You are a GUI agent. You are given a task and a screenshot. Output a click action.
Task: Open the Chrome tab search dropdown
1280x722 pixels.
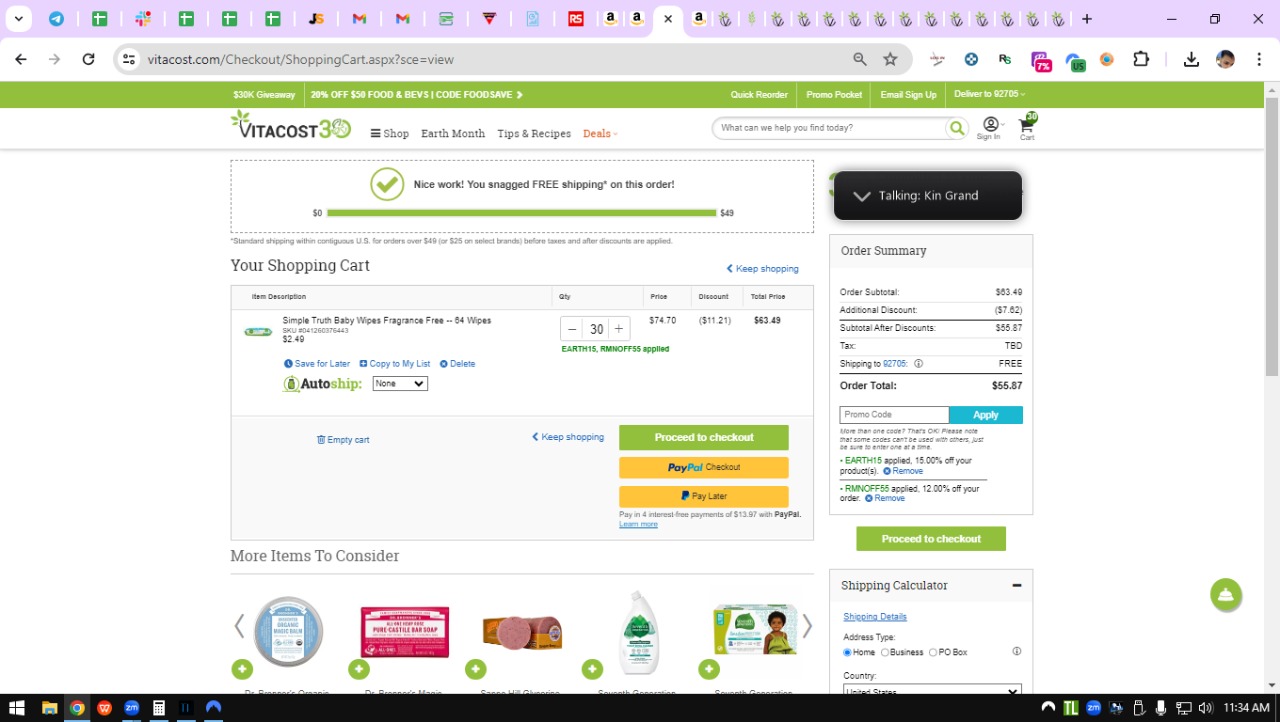pyautogui.click(x=18, y=19)
